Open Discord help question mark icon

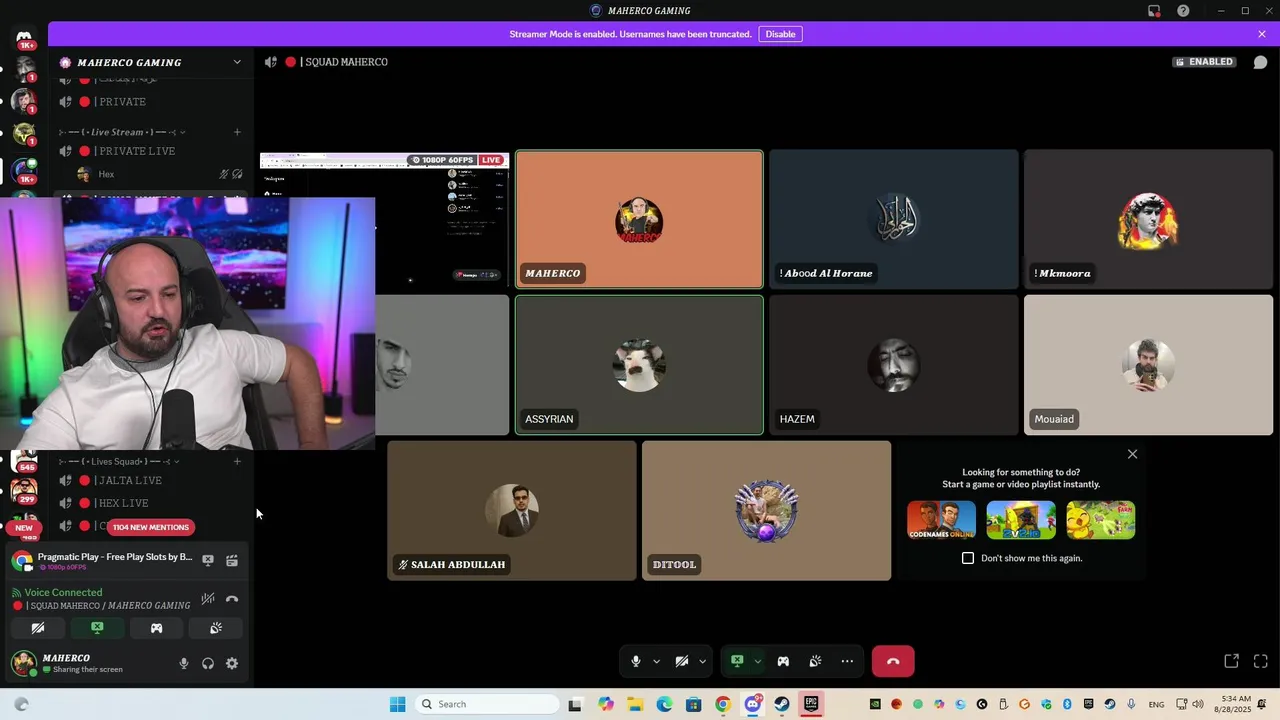[1183, 11]
